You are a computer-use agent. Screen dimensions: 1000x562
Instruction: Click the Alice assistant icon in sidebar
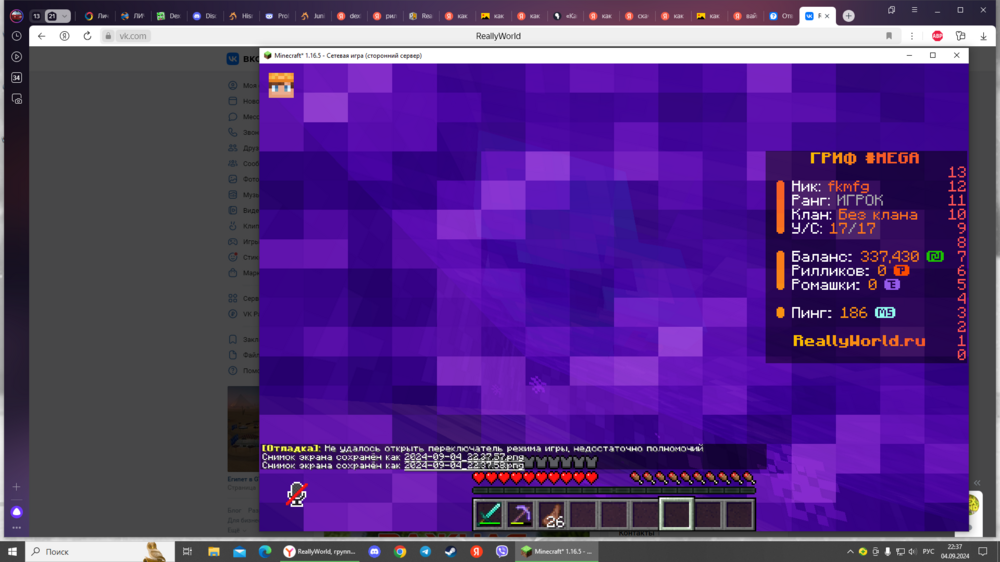point(17,512)
